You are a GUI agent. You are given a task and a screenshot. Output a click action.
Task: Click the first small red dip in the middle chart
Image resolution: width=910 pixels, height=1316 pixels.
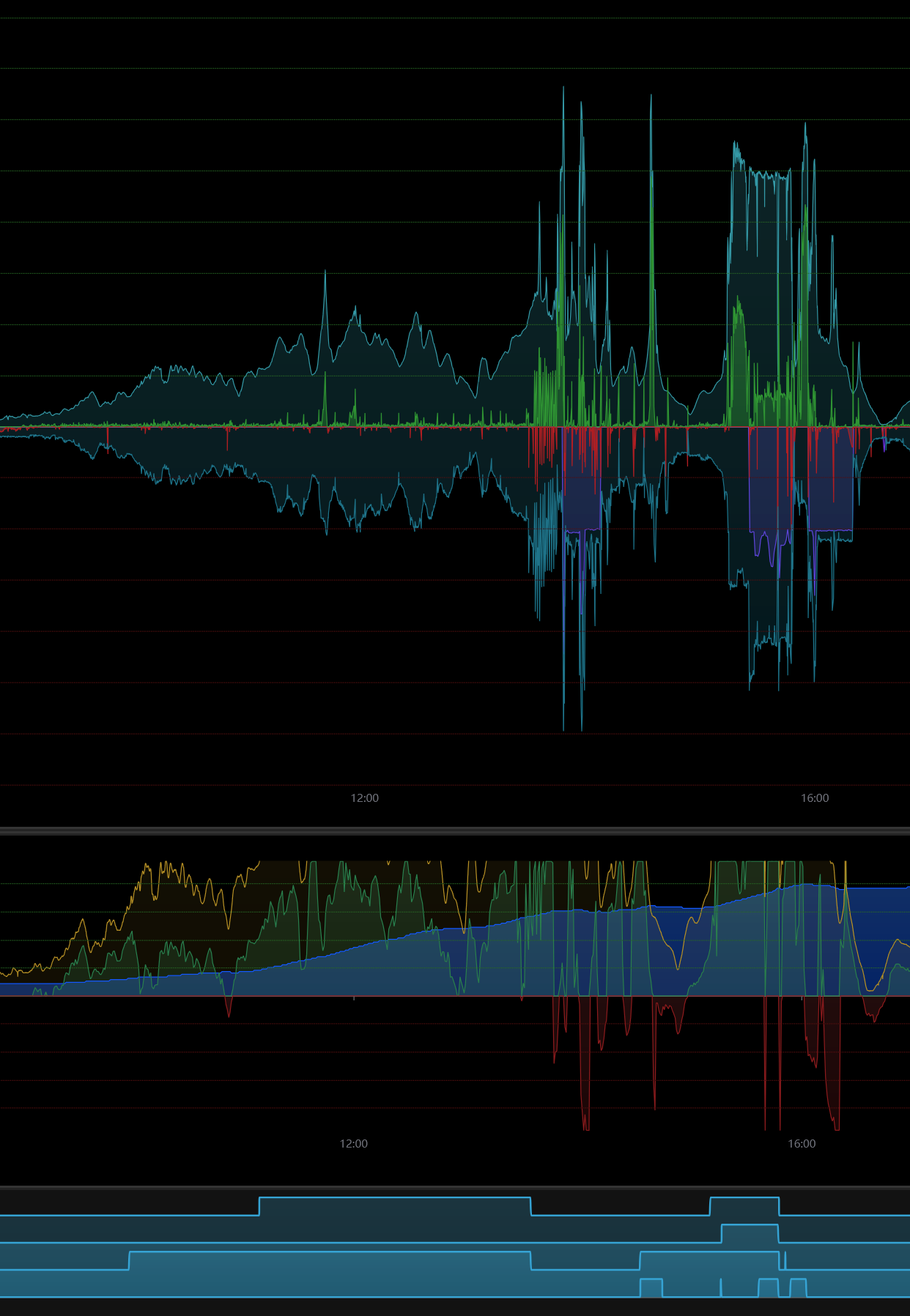229,1006
